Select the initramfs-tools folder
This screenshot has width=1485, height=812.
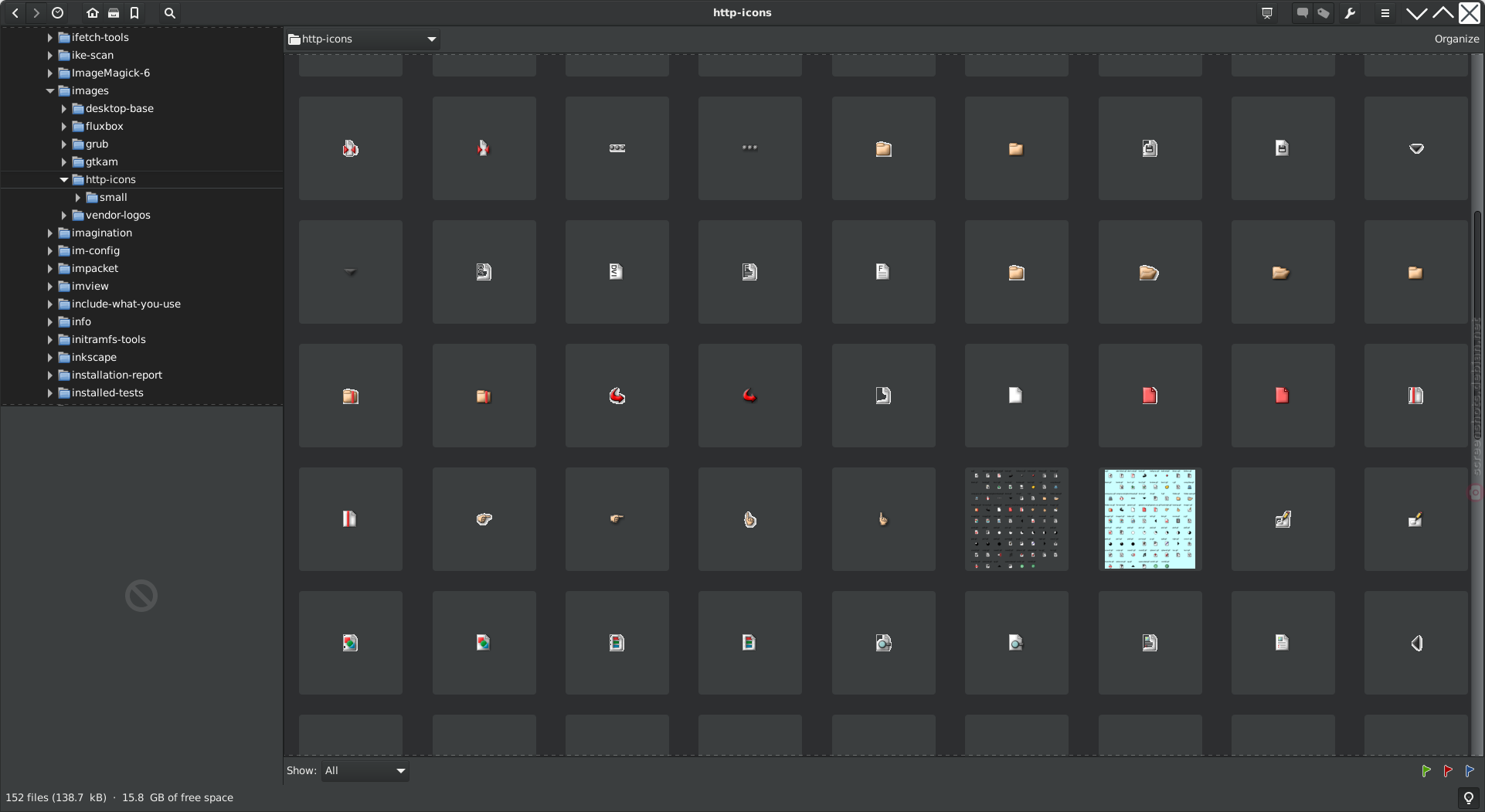click(x=108, y=339)
